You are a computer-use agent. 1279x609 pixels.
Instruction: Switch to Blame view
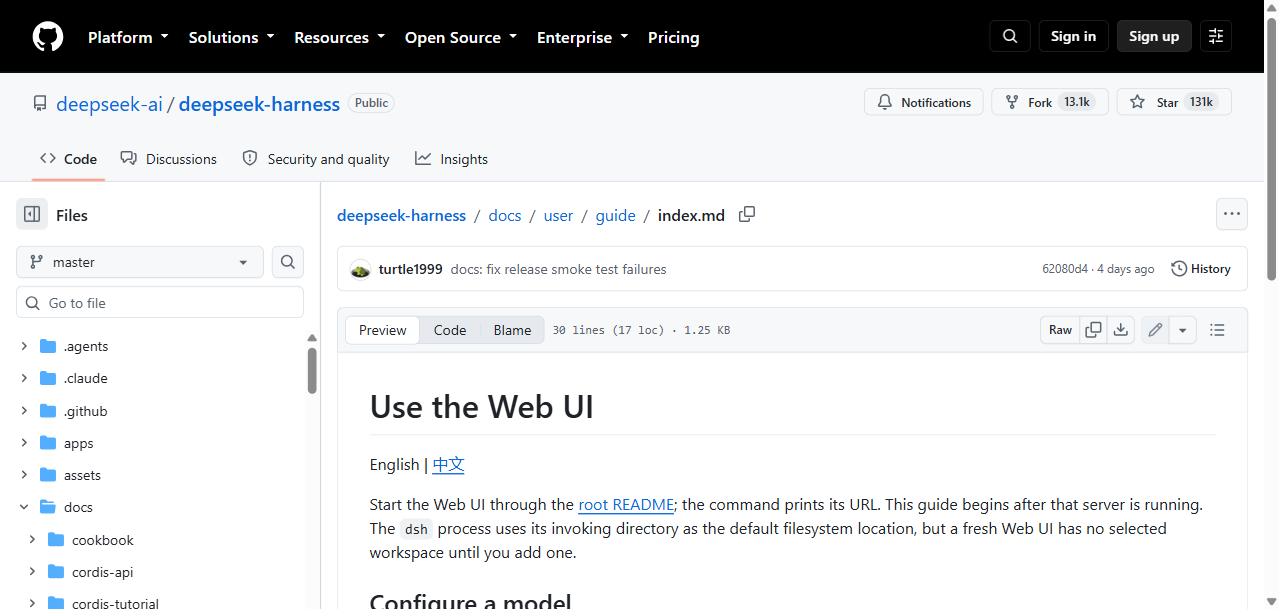[x=512, y=330]
